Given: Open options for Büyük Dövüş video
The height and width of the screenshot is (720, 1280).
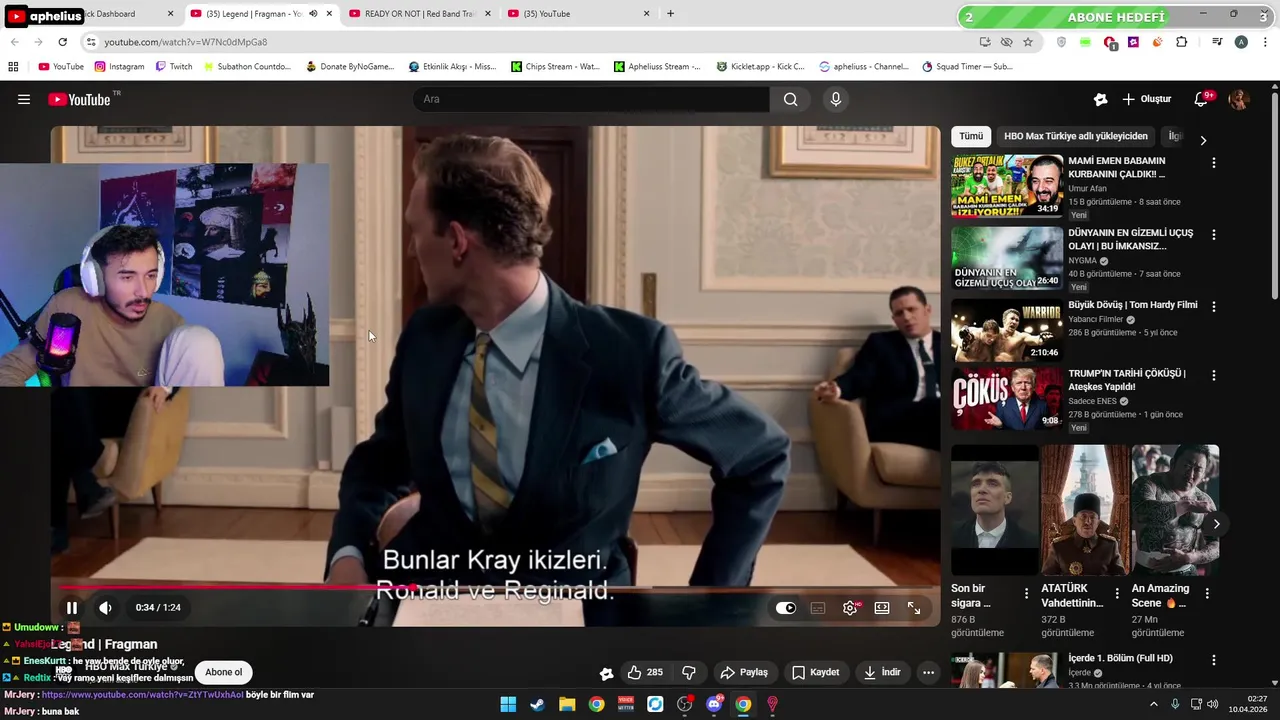Looking at the screenshot, I should click(x=1214, y=307).
